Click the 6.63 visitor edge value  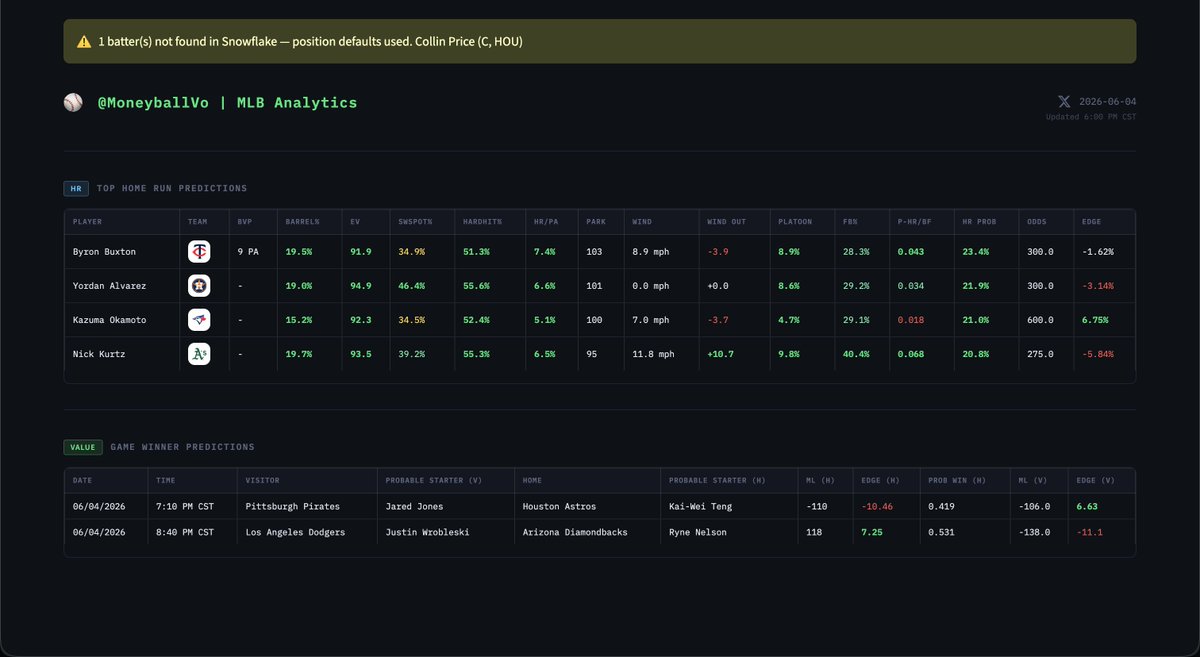pos(1087,506)
